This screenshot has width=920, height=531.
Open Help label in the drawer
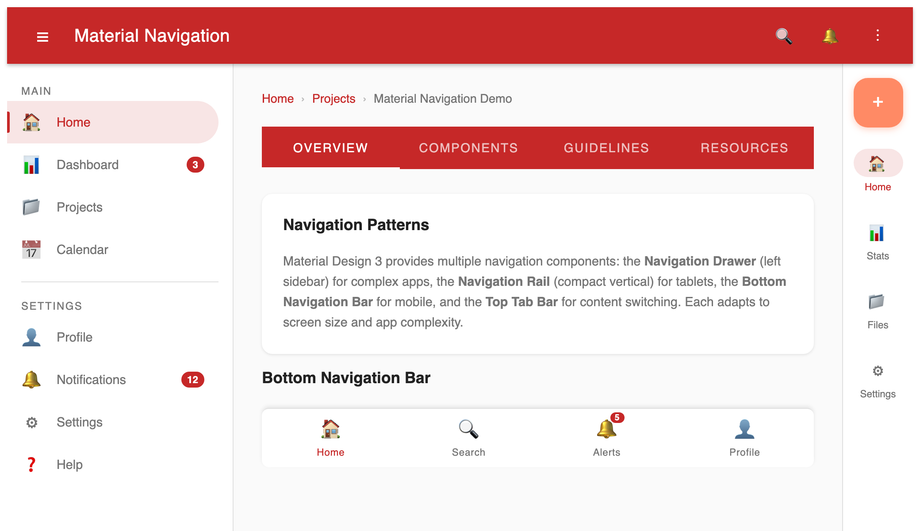click(69, 465)
